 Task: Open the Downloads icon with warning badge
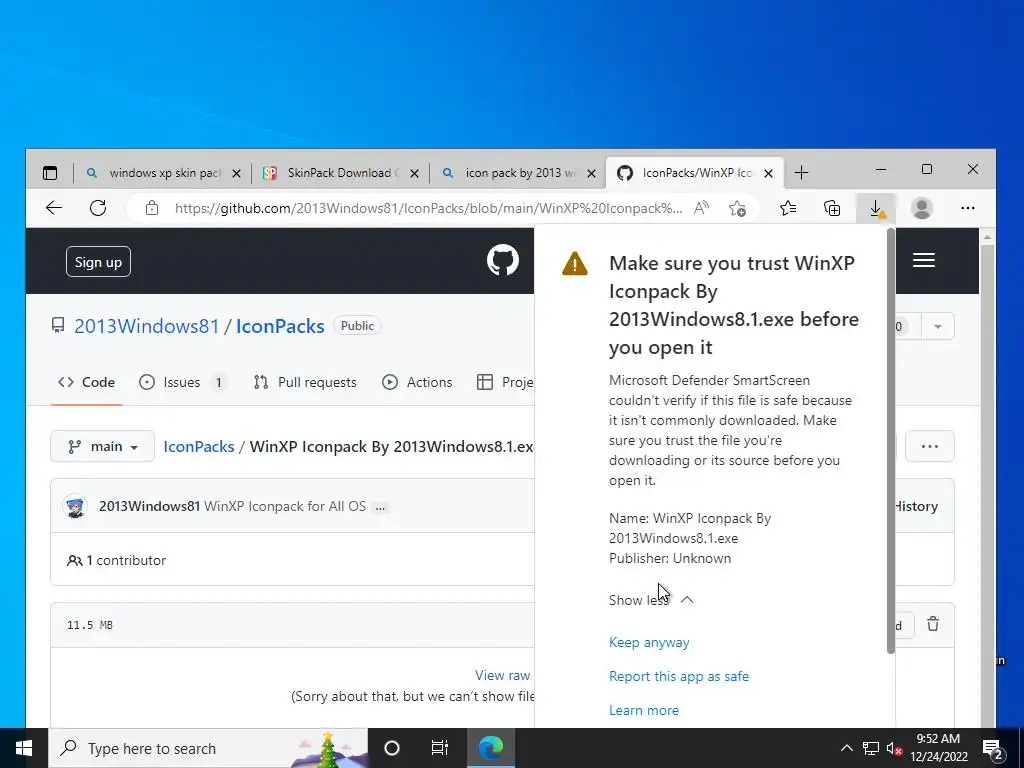(877, 209)
